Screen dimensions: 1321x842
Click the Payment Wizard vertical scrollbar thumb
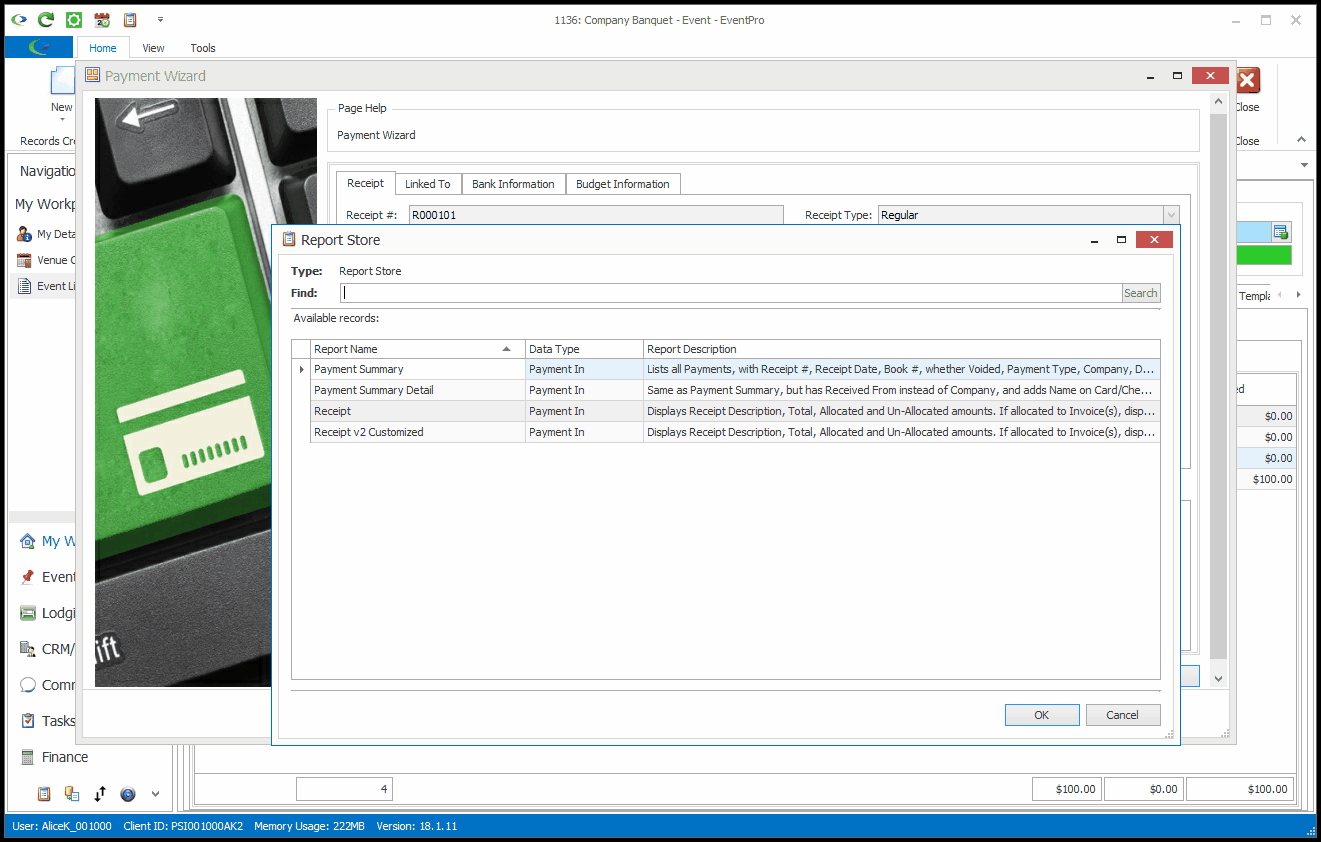[x=1218, y=385]
